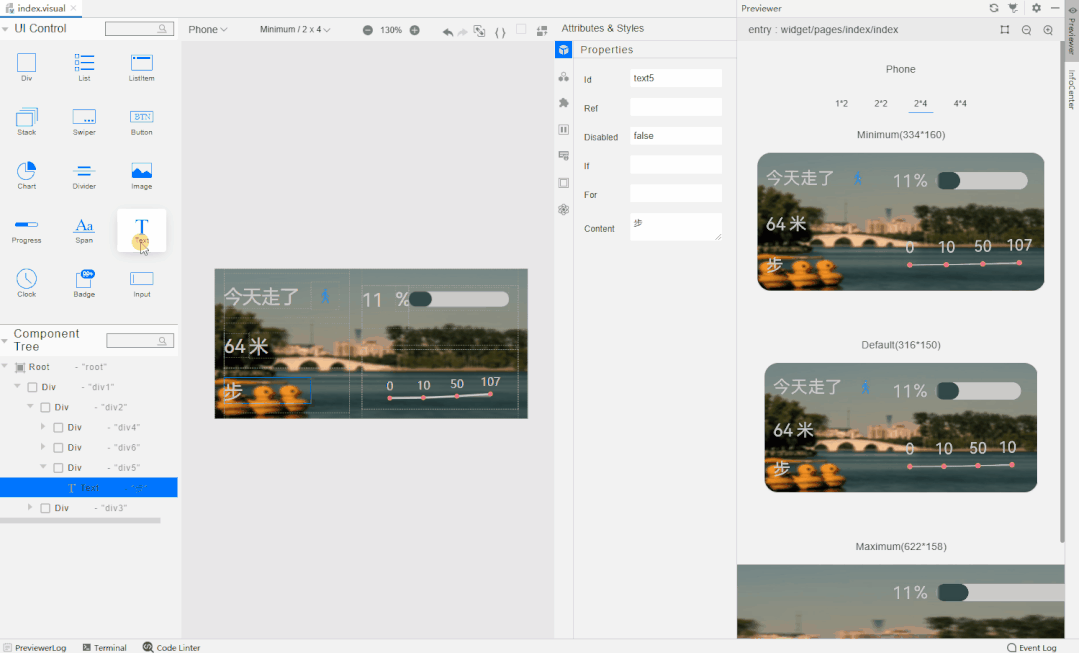Click the undo arrow in toolbar
1079x653 pixels.
click(x=447, y=32)
